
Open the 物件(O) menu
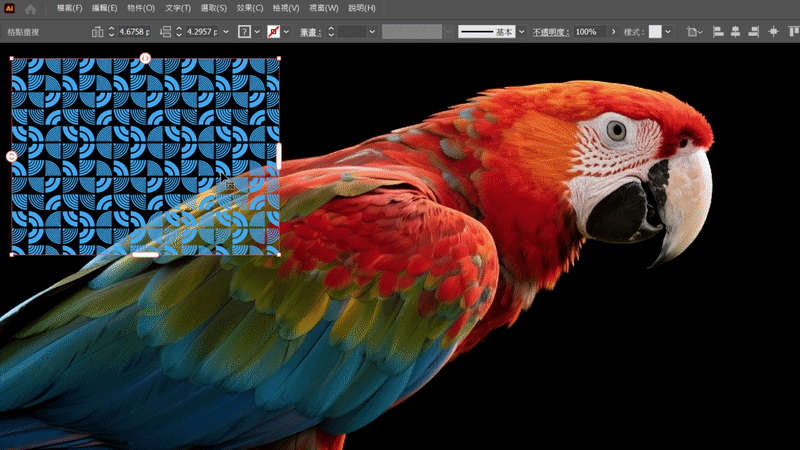(x=141, y=8)
